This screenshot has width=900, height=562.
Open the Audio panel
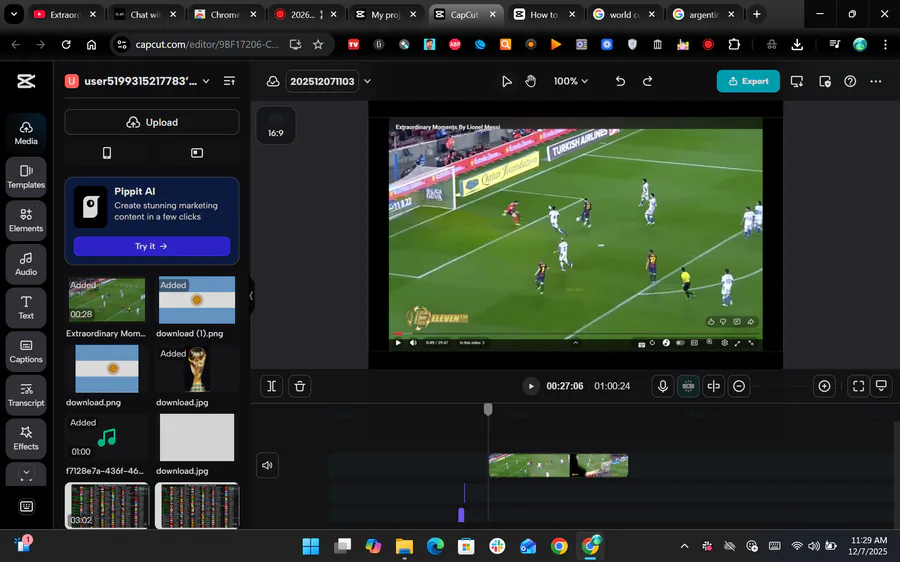click(x=26, y=264)
